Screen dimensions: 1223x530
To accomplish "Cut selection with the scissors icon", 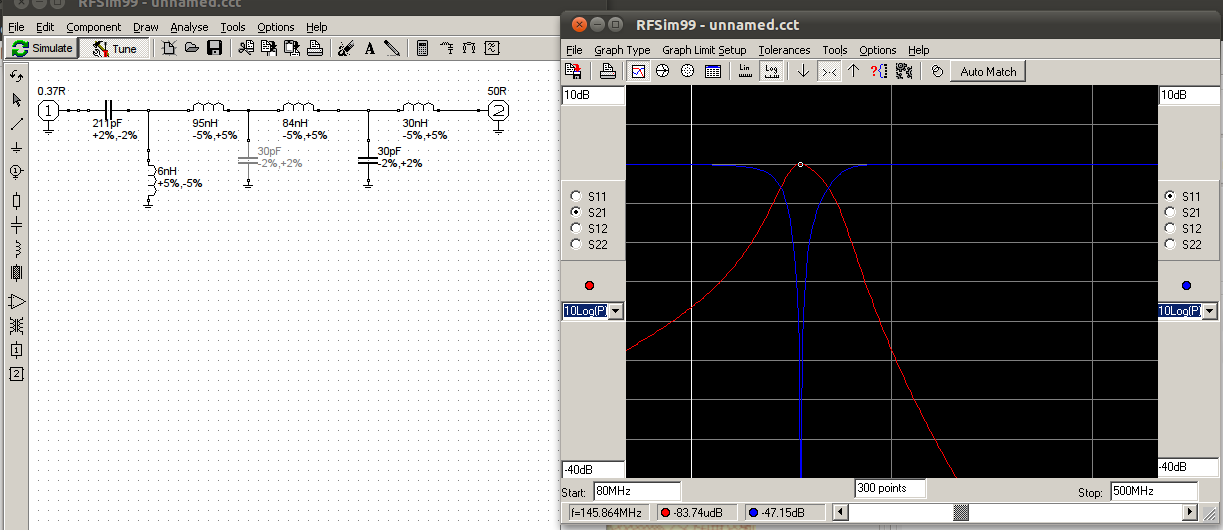I will click(245, 47).
